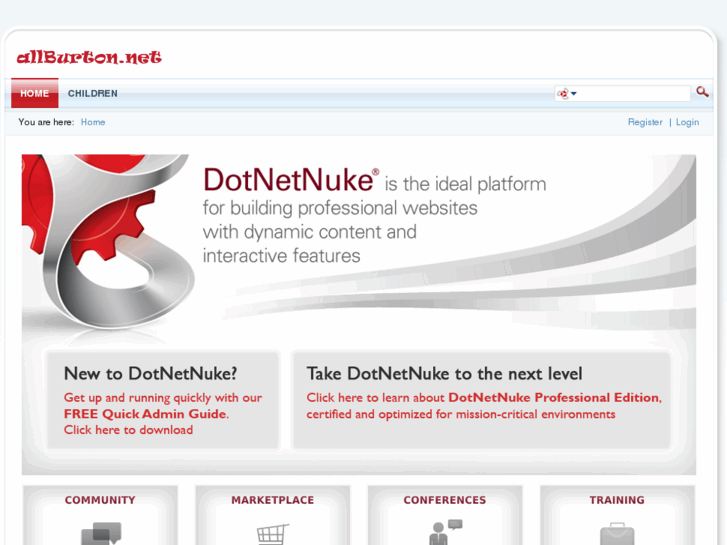Click the magnifying glass search icon
The height and width of the screenshot is (545, 727).
coord(702,92)
